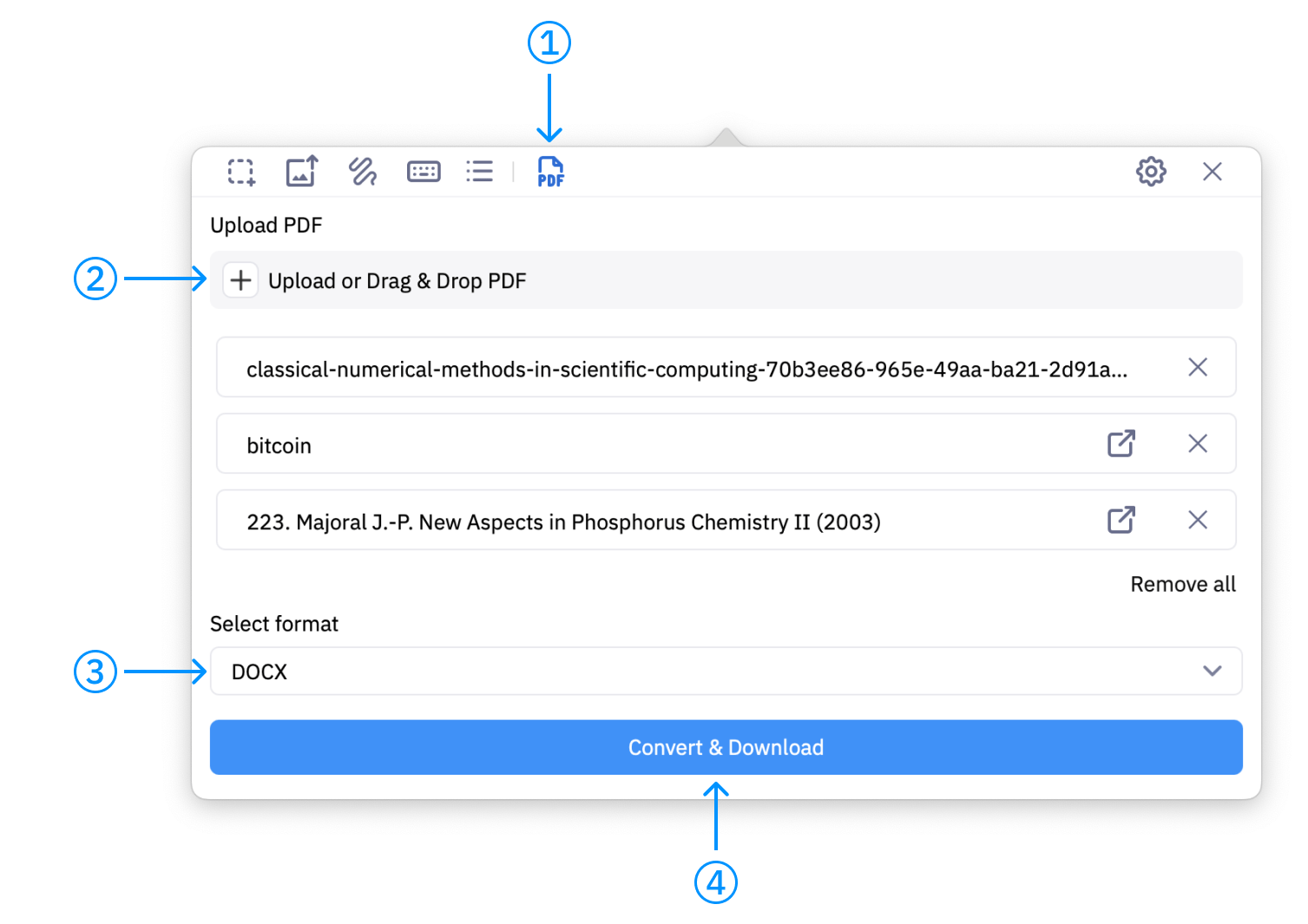This screenshot has width=1308, height=924.
Task: Open the keyboard input tool
Action: [x=423, y=171]
